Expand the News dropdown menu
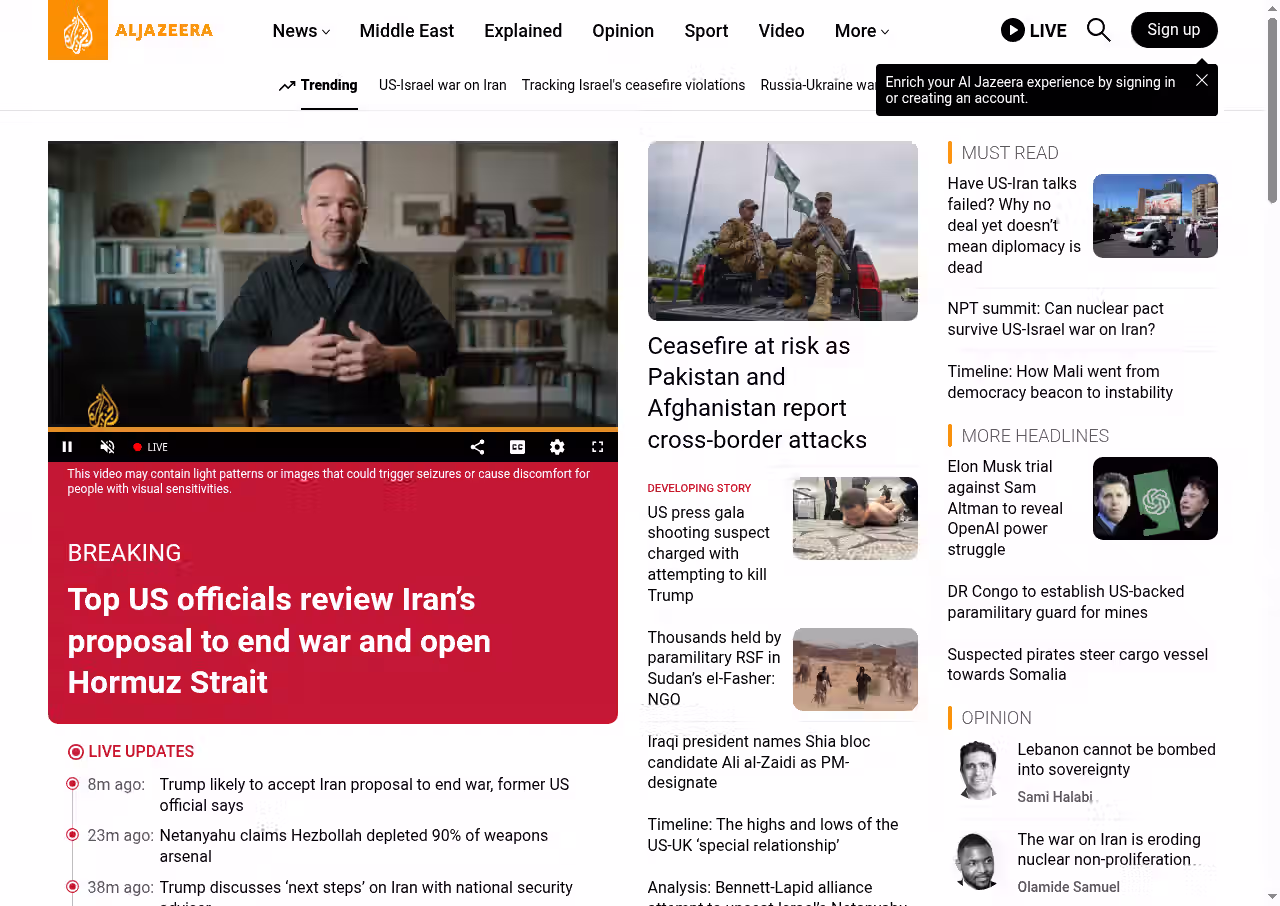 click(x=301, y=31)
